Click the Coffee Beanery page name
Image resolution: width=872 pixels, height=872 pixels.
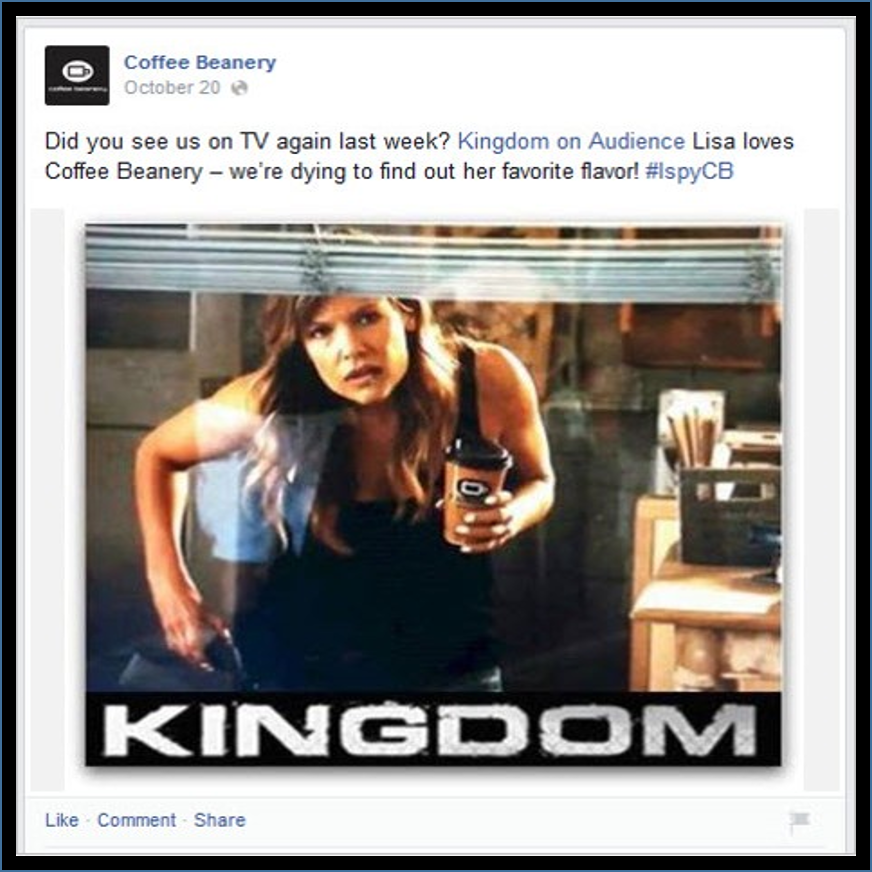click(x=200, y=62)
